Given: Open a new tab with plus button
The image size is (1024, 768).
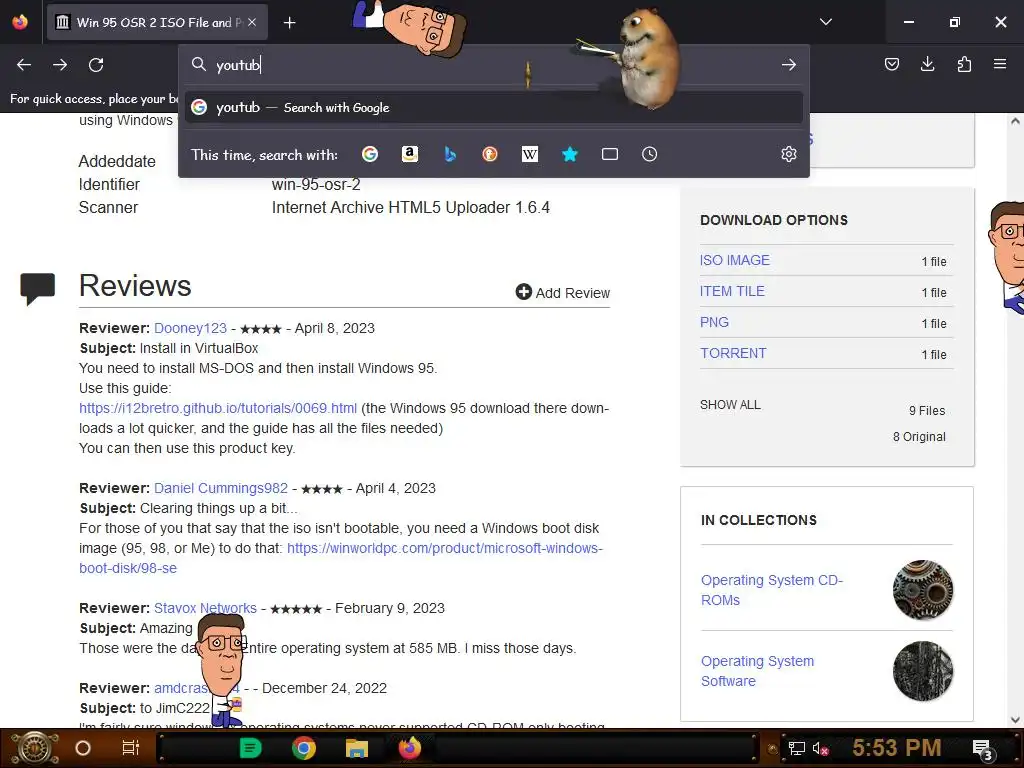Looking at the screenshot, I should pos(289,23).
